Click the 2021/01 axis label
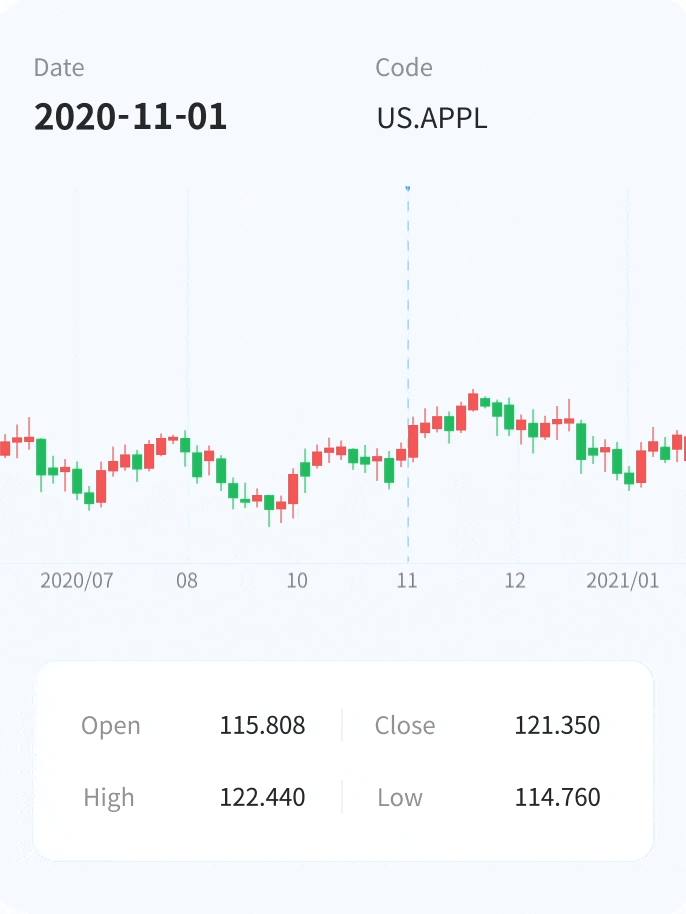The width and height of the screenshot is (686, 914). (623, 581)
